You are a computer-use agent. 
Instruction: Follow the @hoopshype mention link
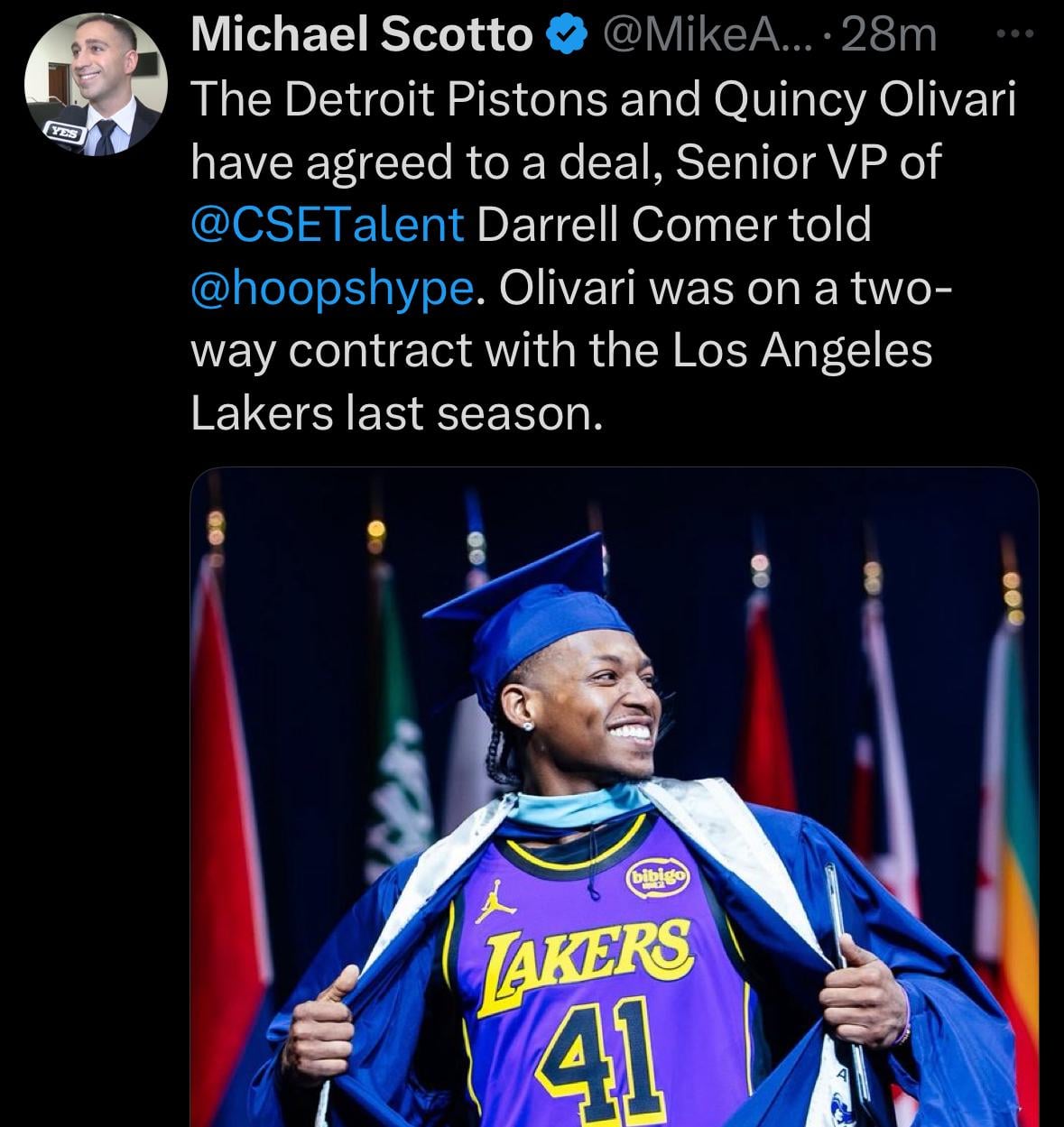pos(331,288)
